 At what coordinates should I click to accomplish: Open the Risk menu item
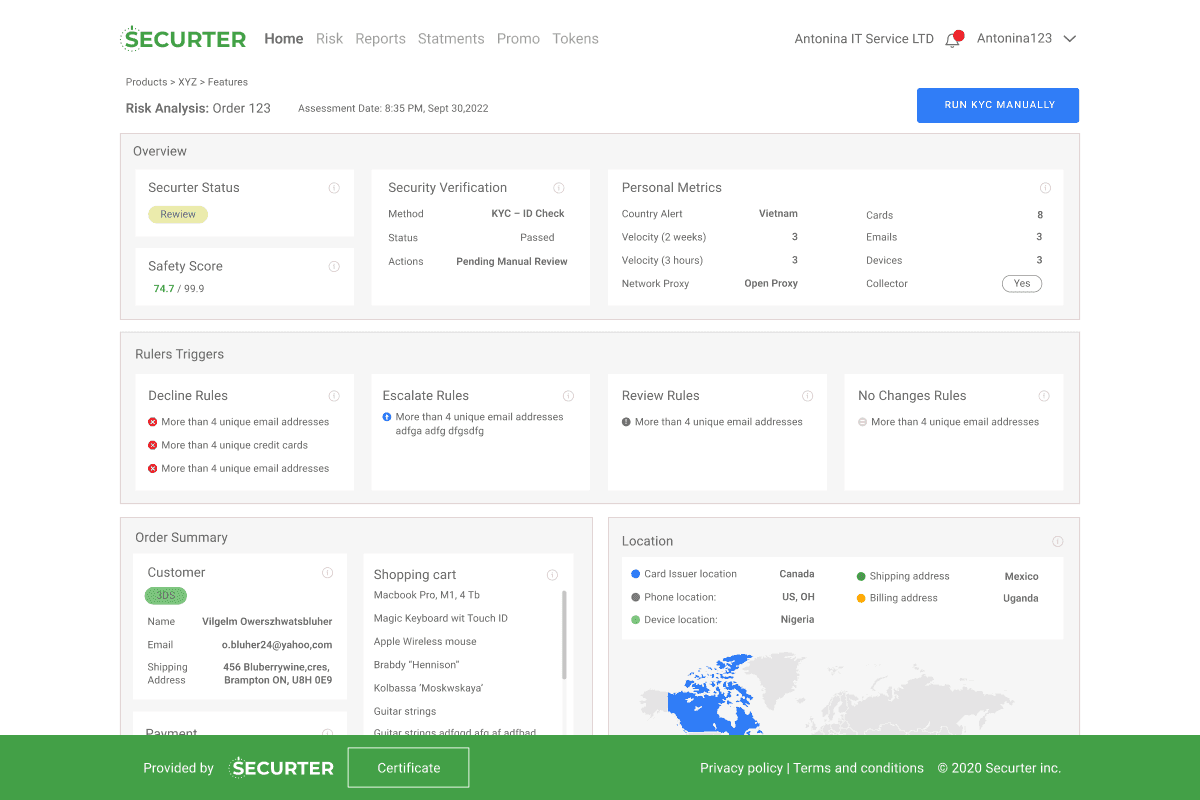pyautogui.click(x=329, y=39)
